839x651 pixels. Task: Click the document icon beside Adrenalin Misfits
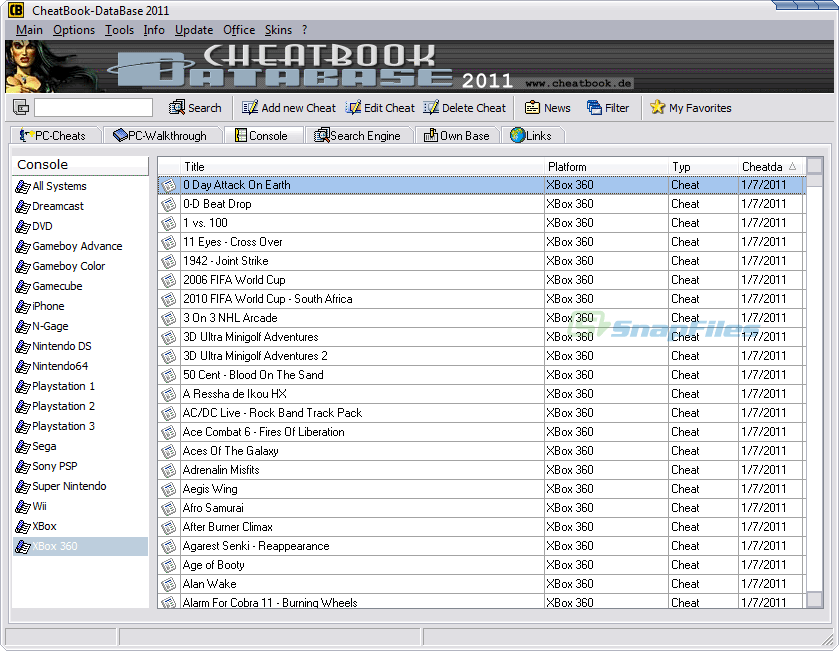click(169, 470)
